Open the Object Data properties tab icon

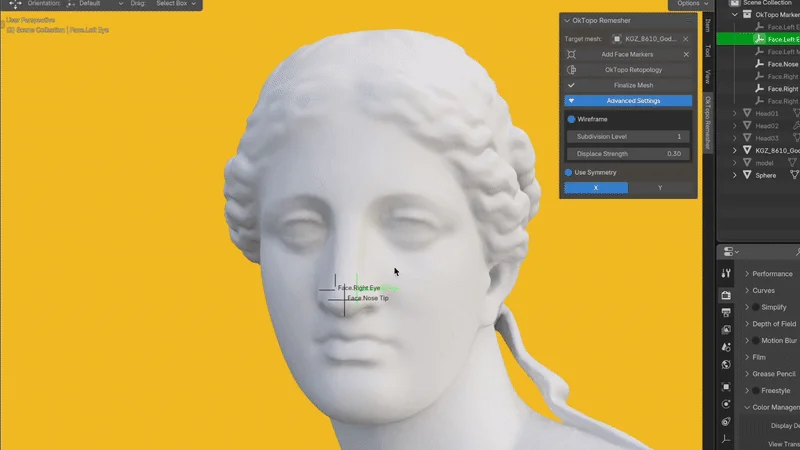click(726, 439)
